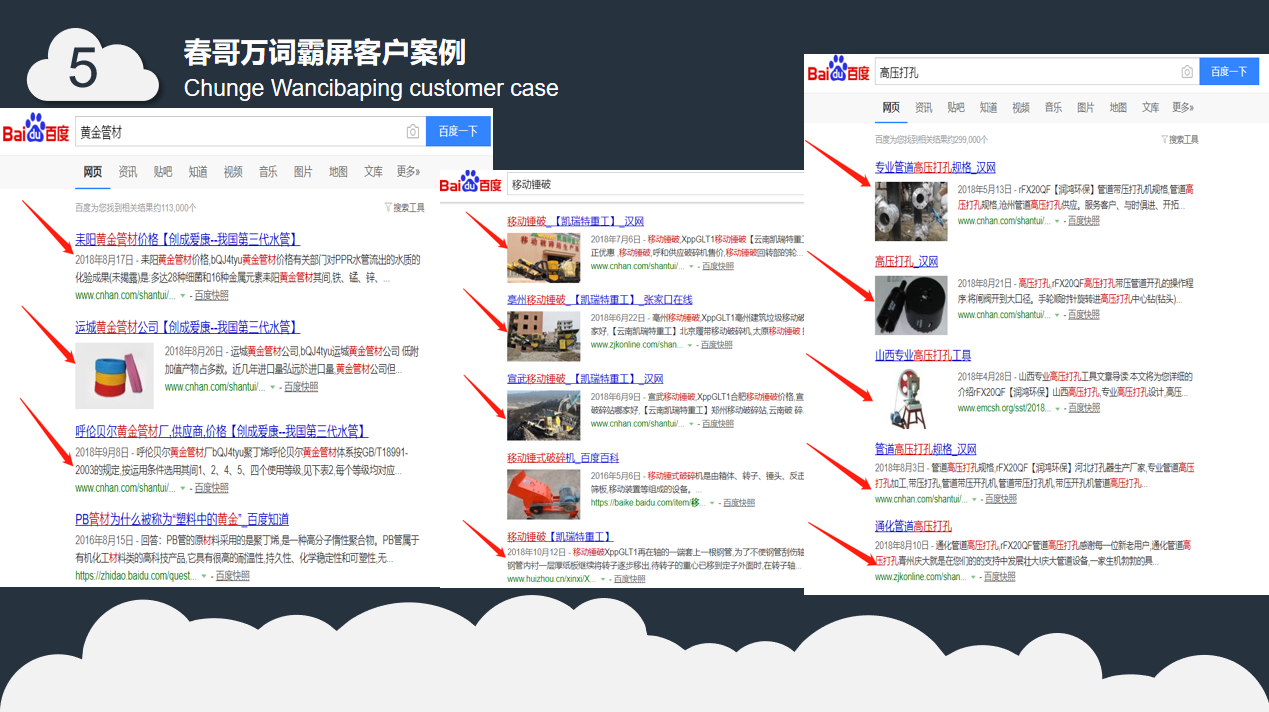1269x712 pixels.
Task: Open 搜索工具 filter in the 黄金管材 window
Action: pos(404,208)
